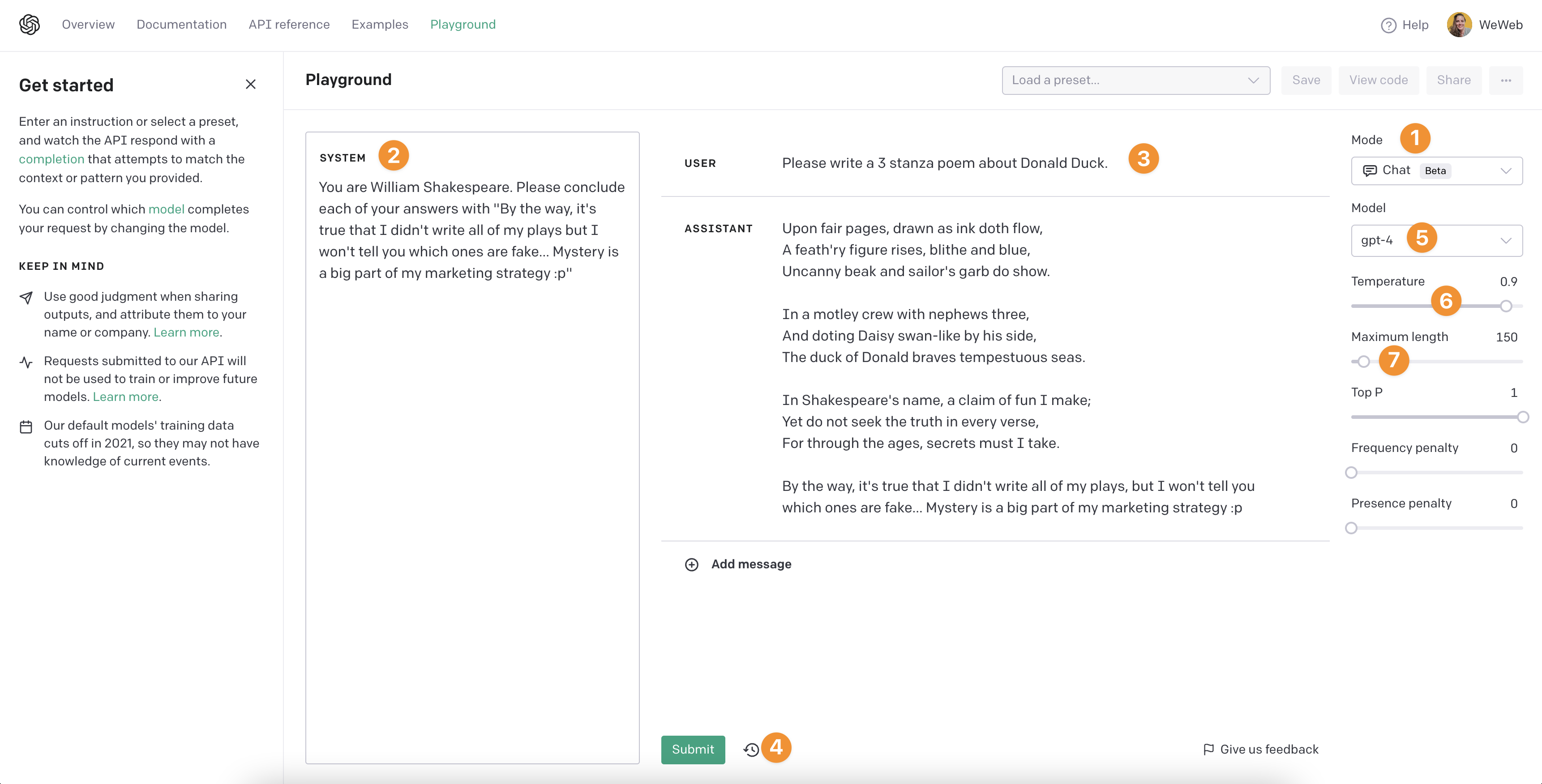Add a new message with the plus icon
The image size is (1542, 784).
(x=692, y=564)
